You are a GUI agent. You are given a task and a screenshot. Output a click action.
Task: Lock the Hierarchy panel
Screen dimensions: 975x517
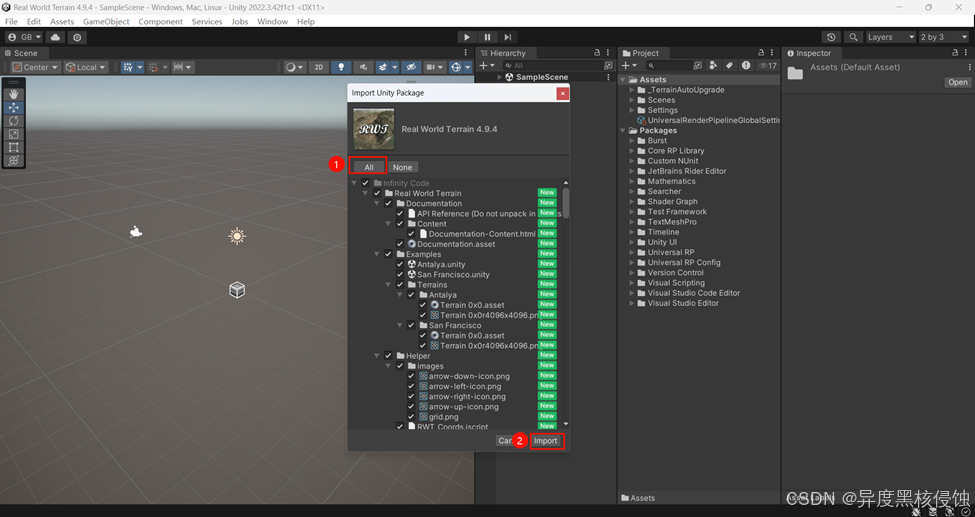point(598,53)
